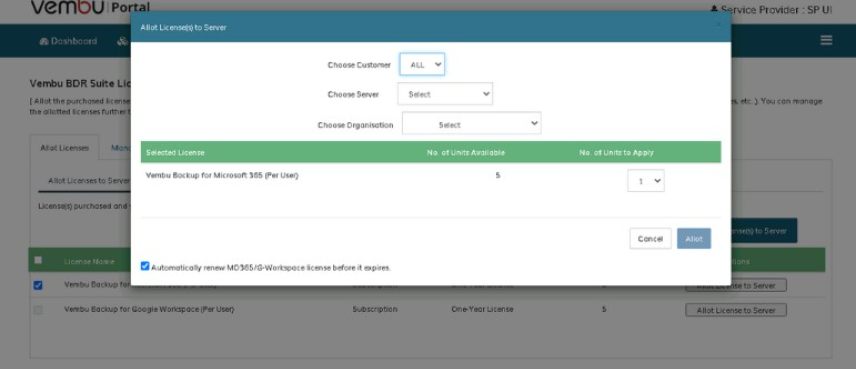Expand the Choose Server select box
The height and width of the screenshot is (369, 856).
(445, 94)
